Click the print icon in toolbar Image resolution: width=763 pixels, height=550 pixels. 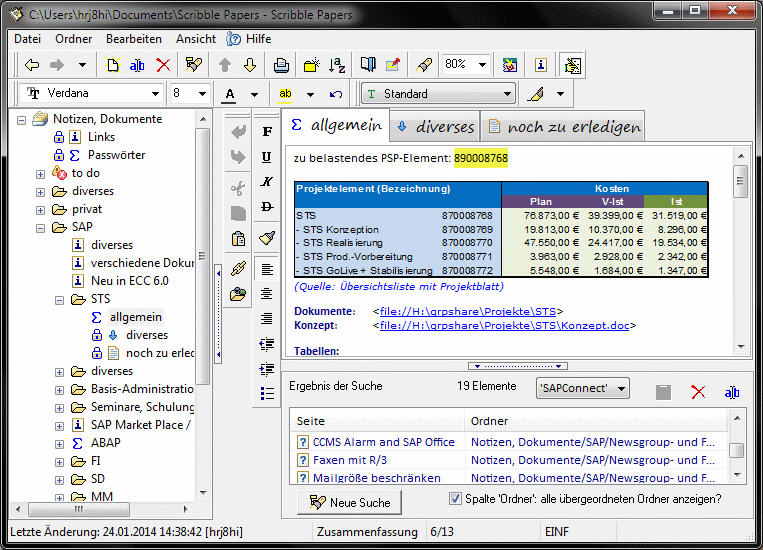(x=281, y=65)
